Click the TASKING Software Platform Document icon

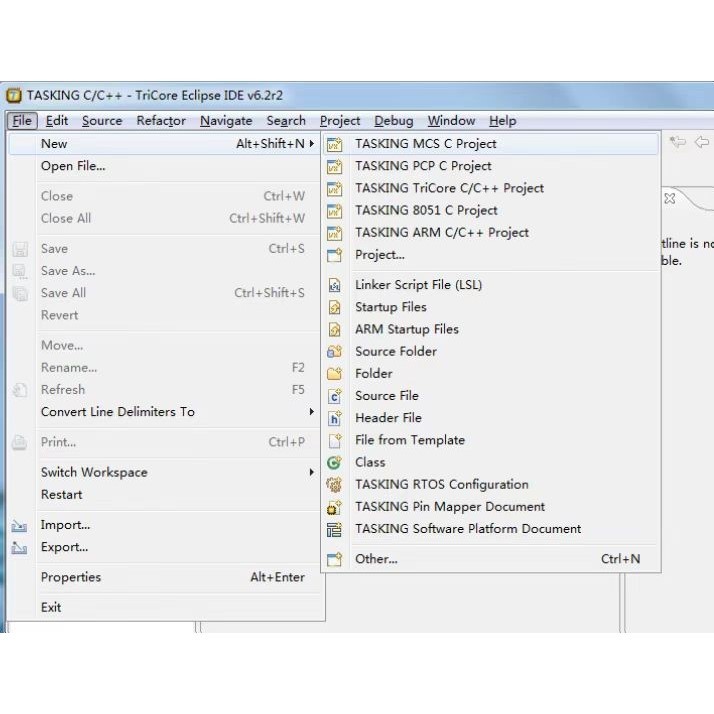(334, 529)
